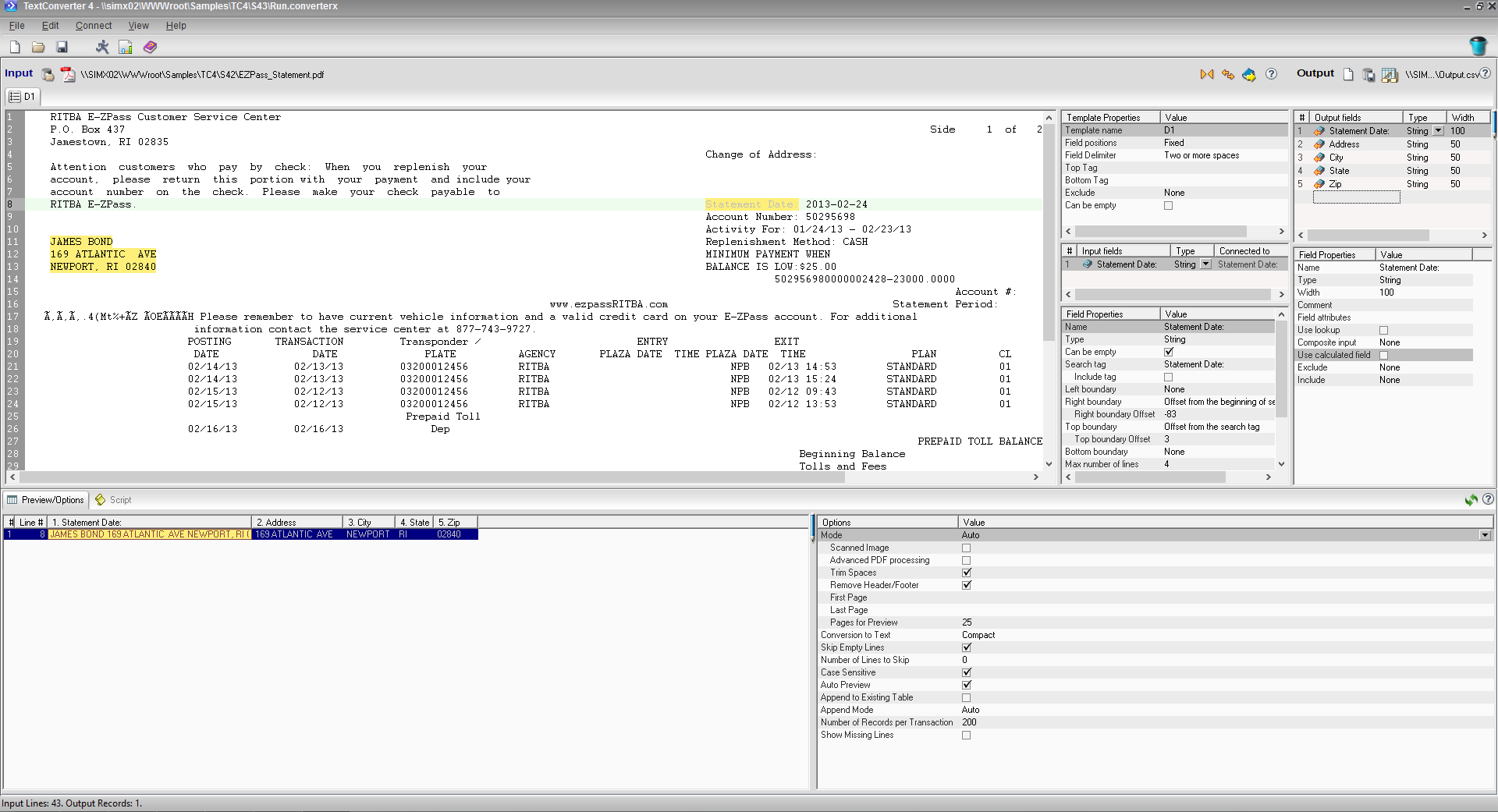The height and width of the screenshot is (812, 1498).
Task: Open the View menu
Action: click(138, 26)
